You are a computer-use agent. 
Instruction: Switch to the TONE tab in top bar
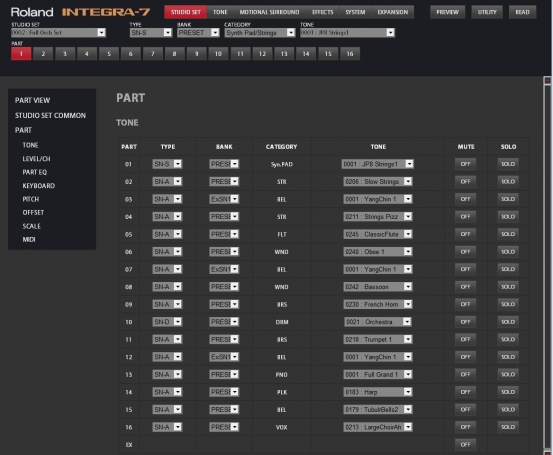pos(220,12)
